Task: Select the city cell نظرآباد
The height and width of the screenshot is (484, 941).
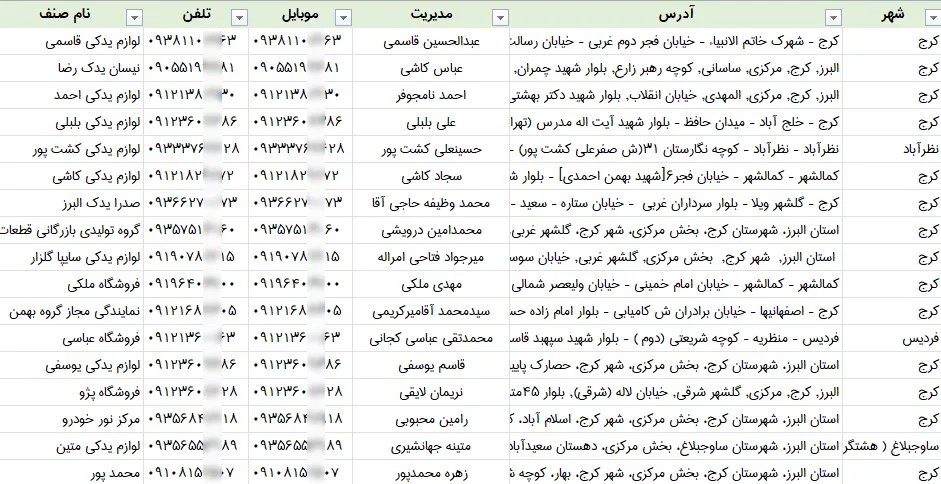Action: point(892,150)
